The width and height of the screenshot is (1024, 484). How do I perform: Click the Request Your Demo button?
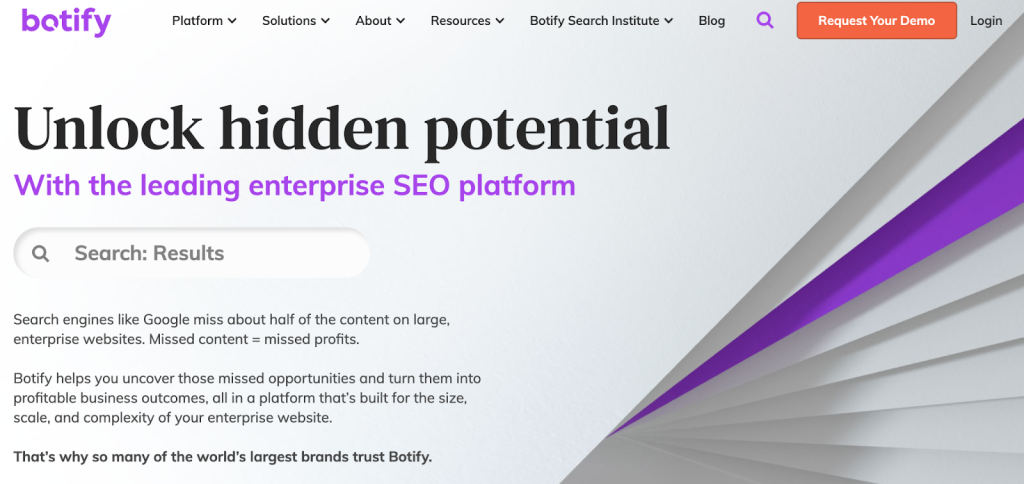point(876,21)
